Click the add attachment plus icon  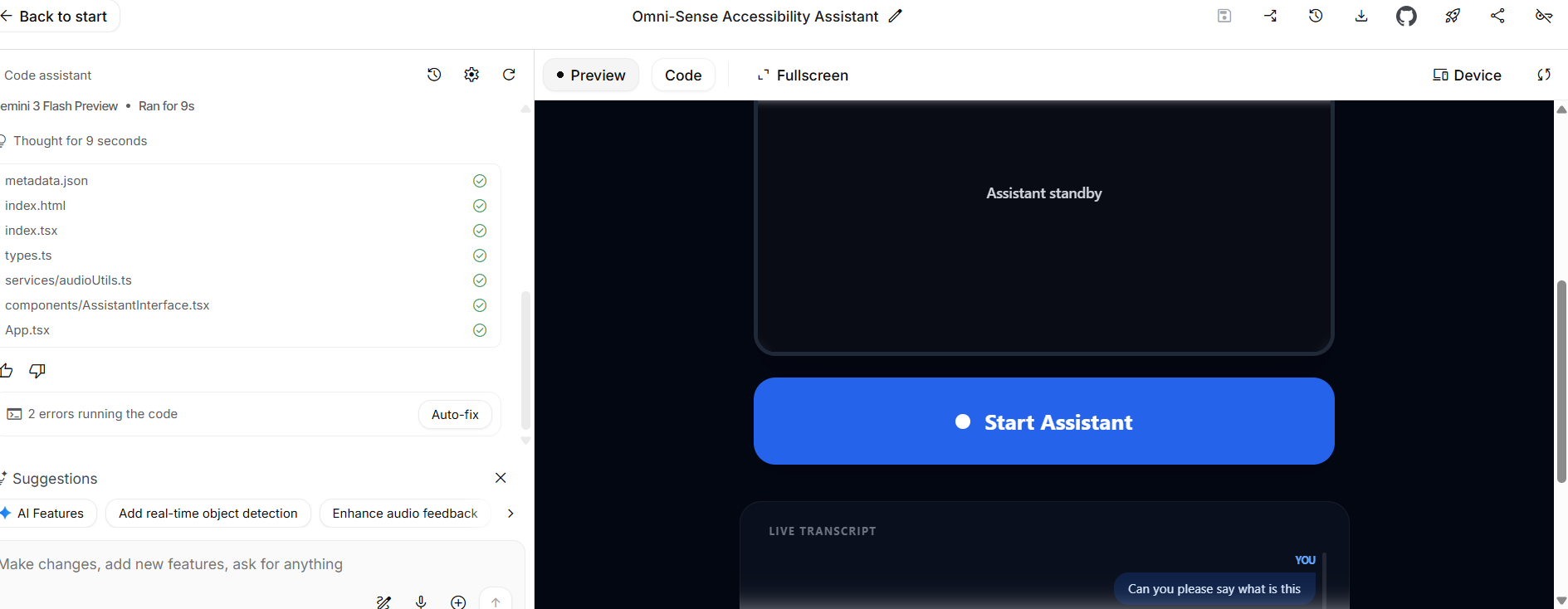tap(458, 602)
